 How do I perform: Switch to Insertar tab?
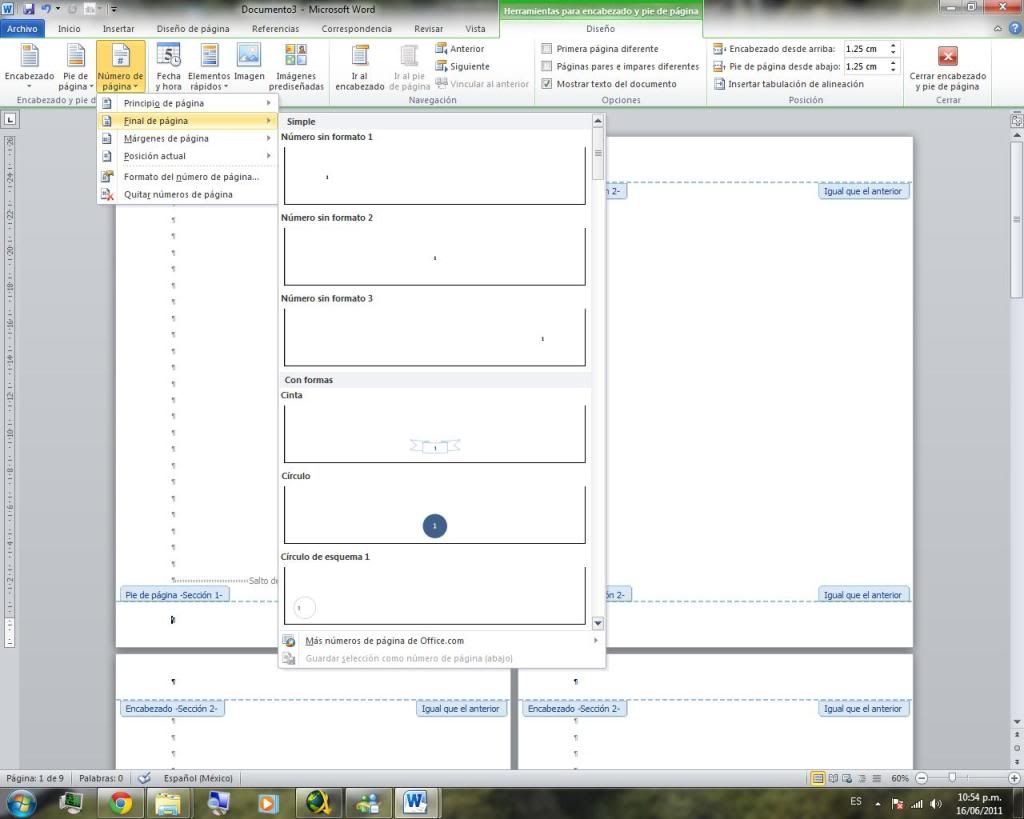pos(118,28)
